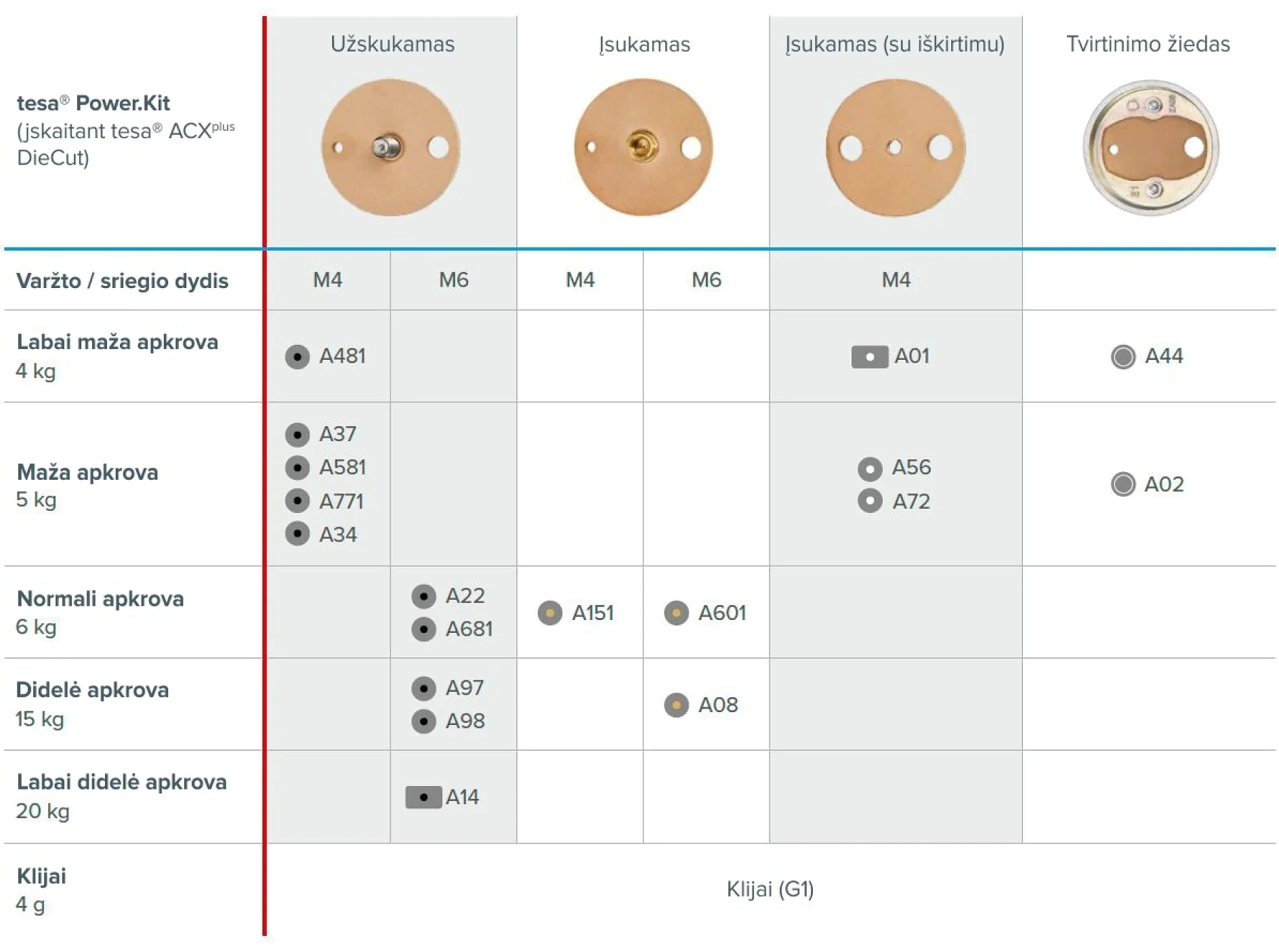Click the rectangular icon beside A14

(423, 797)
